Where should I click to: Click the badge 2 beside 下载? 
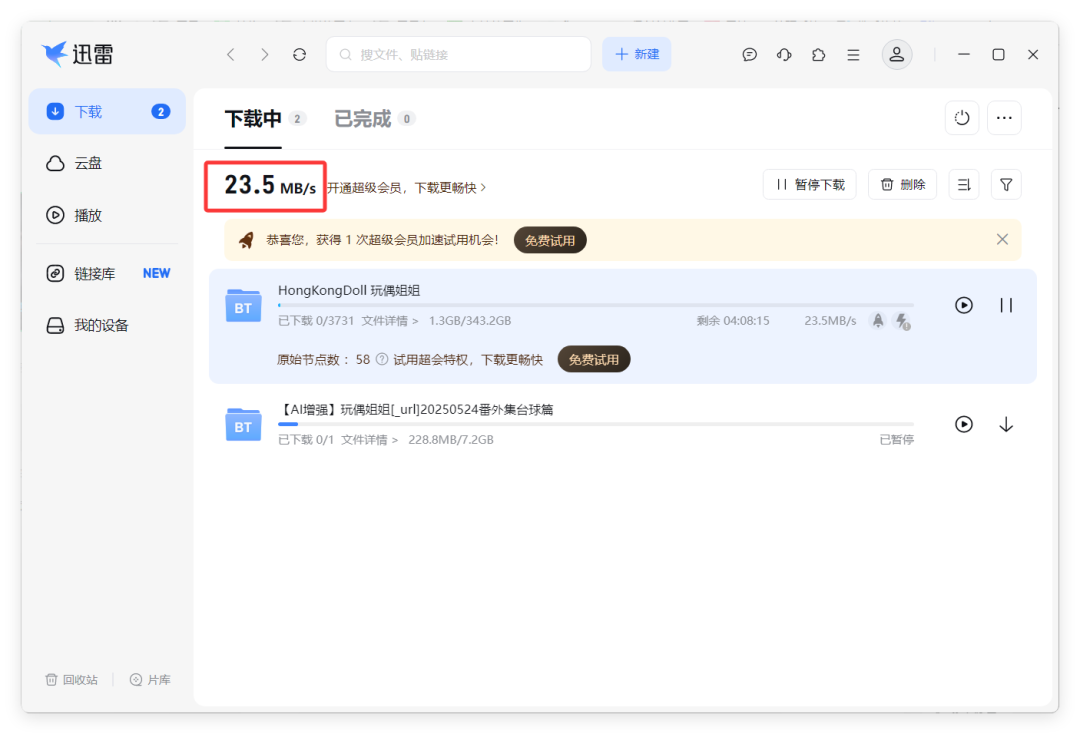pos(160,112)
